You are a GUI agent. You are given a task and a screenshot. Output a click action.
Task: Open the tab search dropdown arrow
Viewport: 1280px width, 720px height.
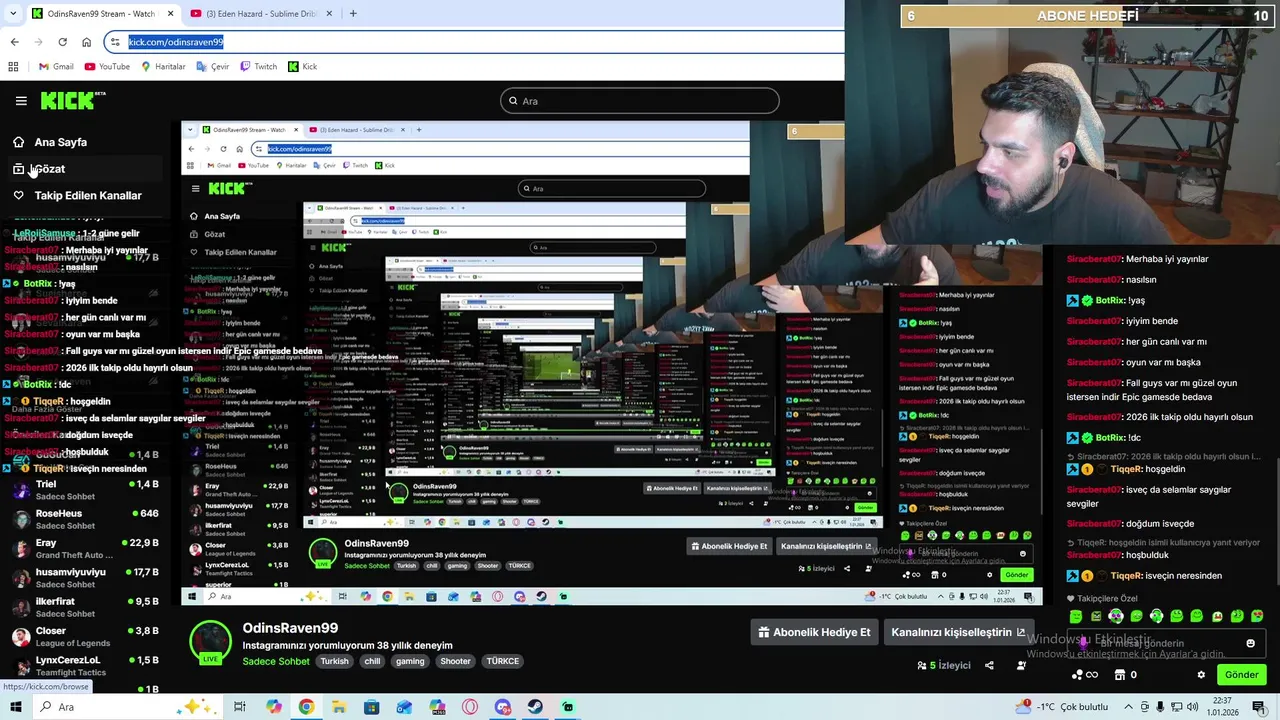(x=12, y=13)
